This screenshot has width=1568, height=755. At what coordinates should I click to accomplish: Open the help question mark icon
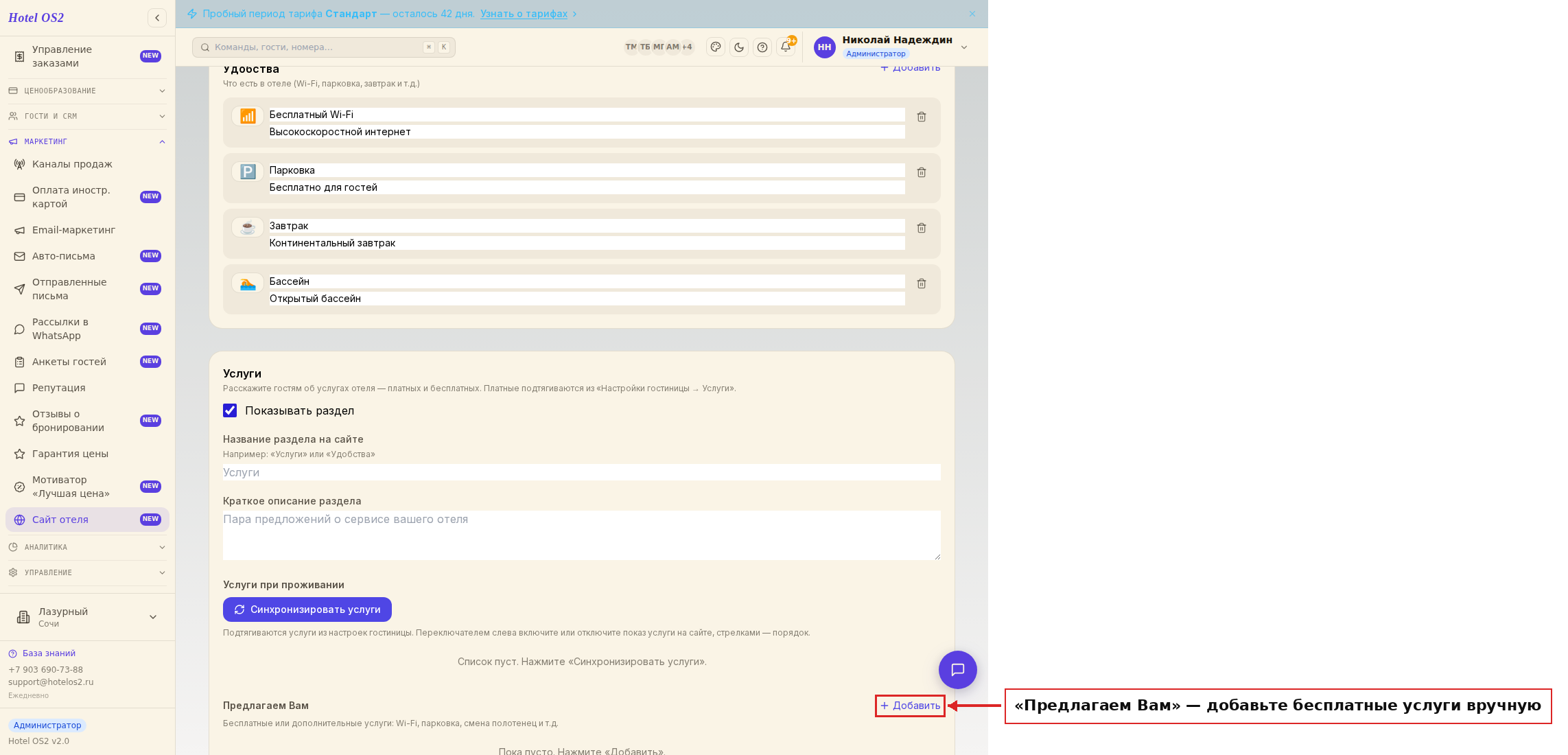tap(762, 47)
